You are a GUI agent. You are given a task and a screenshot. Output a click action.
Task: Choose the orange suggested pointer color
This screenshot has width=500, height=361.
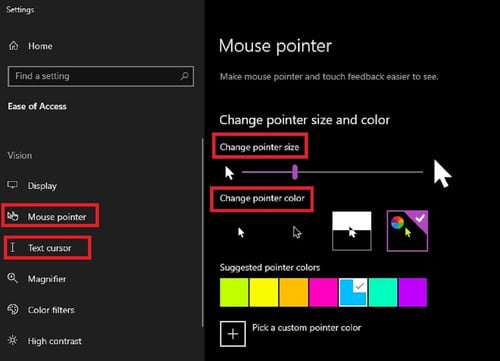[x=294, y=292]
